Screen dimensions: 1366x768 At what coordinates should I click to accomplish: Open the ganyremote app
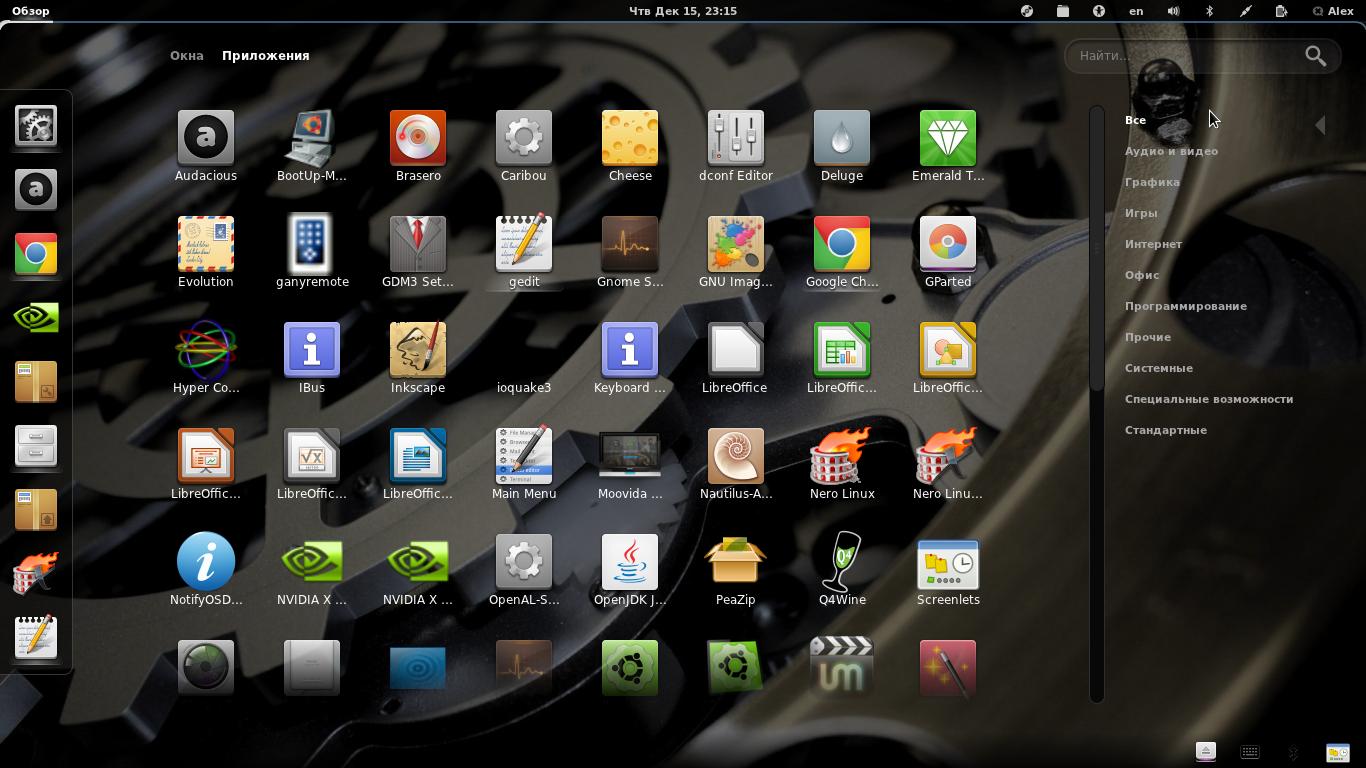pos(312,252)
